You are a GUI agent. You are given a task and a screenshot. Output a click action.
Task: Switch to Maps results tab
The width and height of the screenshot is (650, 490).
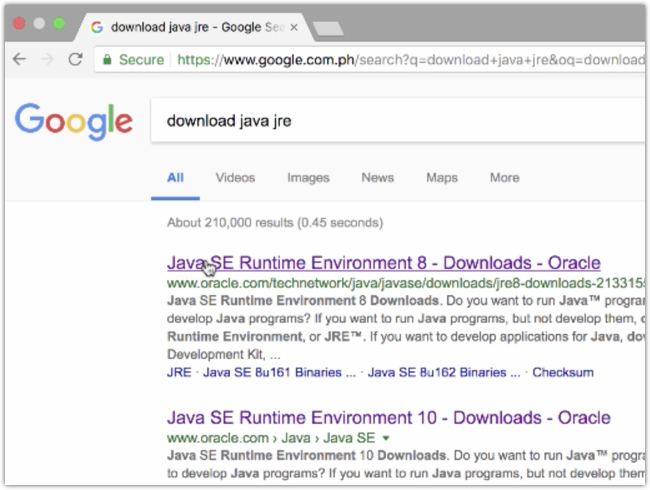click(x=442, y=178)
